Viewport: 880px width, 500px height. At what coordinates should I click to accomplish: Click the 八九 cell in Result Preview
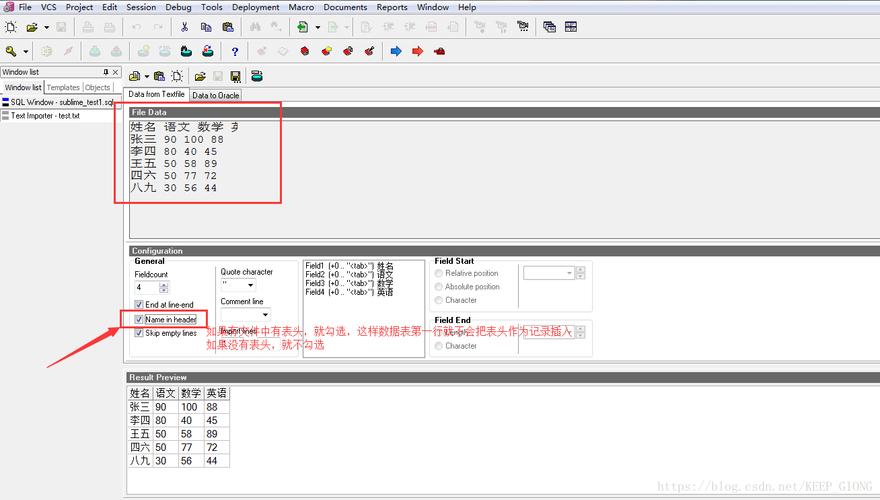[140, 461]
